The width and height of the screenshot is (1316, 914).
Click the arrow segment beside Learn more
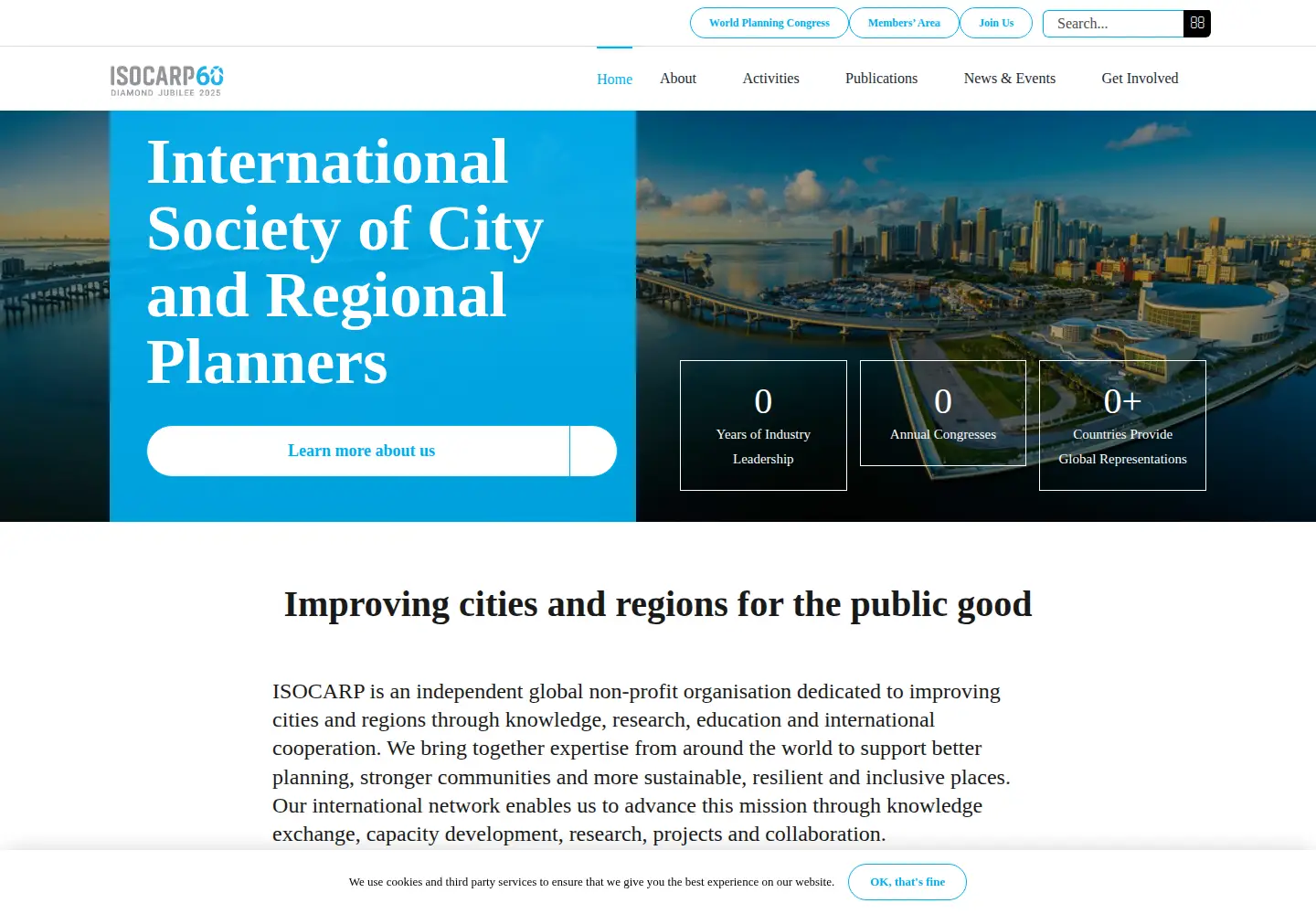point(593,451)
